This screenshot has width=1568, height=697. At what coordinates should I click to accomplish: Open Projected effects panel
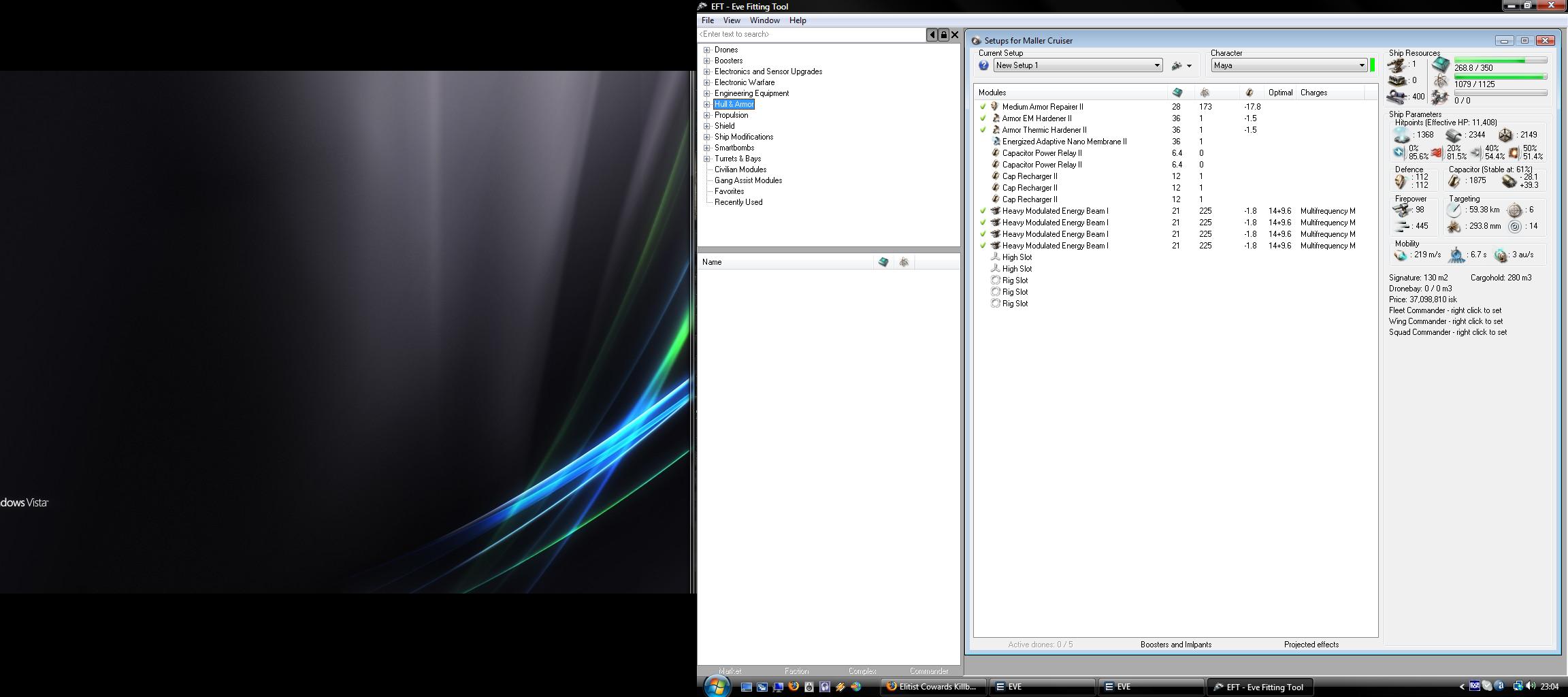pyautogui.click(x=1311, y=645)
